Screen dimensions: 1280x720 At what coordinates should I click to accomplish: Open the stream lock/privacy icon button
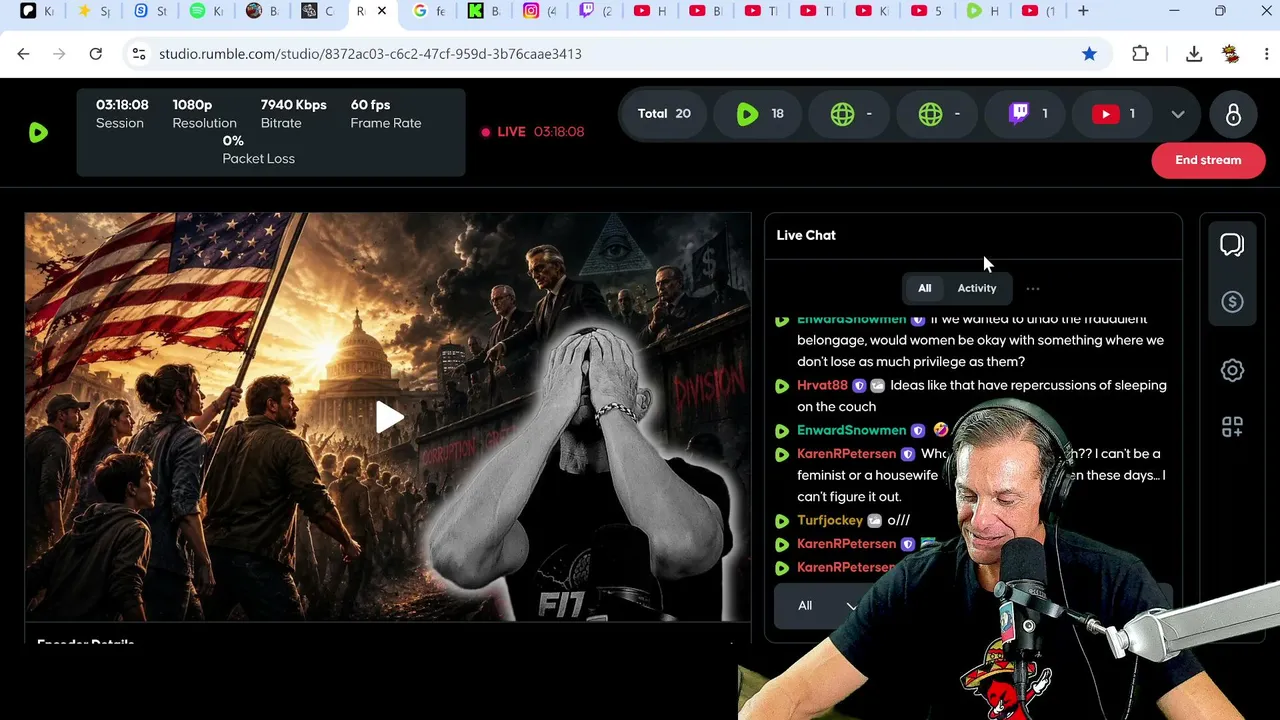[x=1233, y=114]
